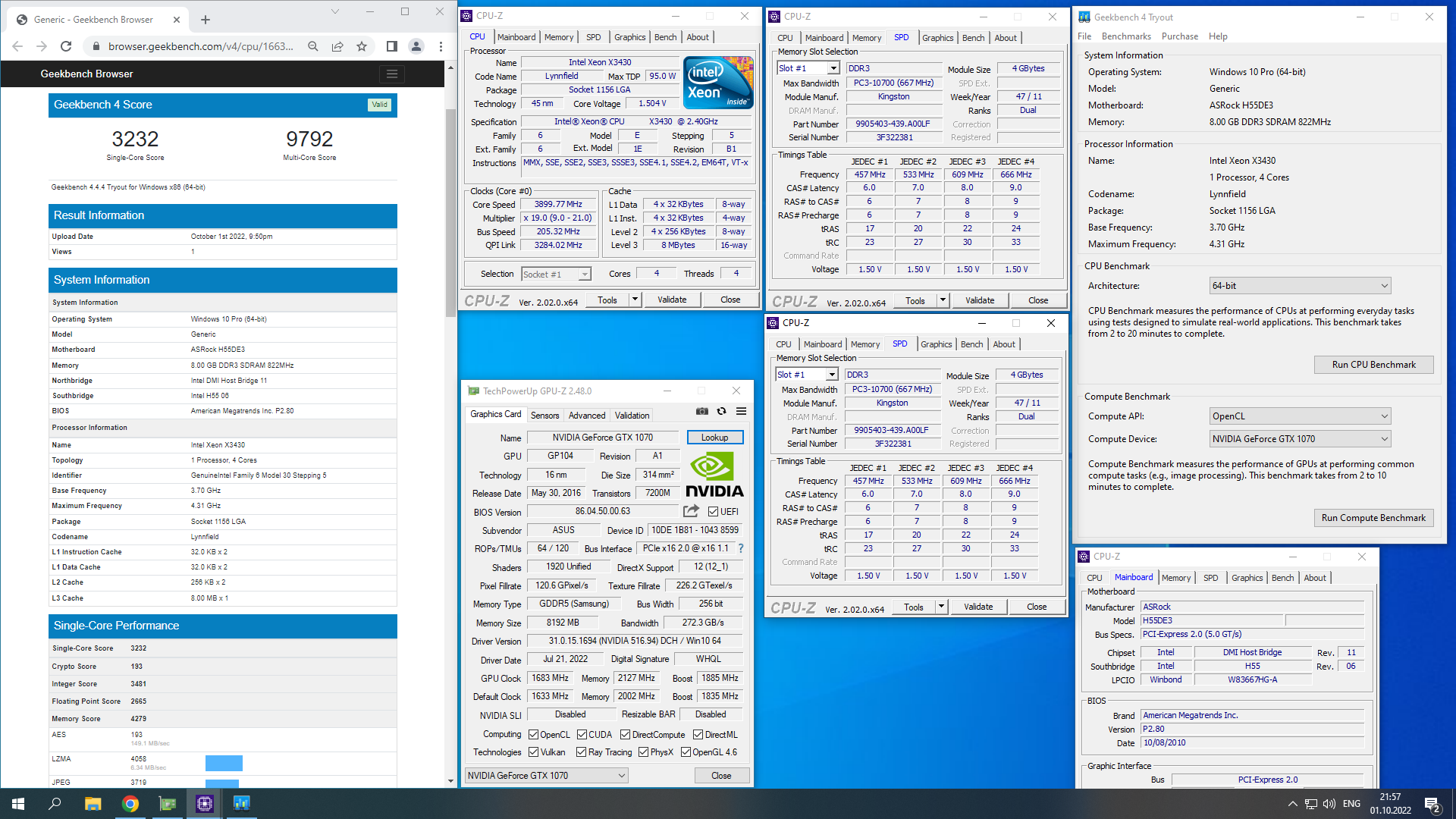
Task: Click Validate in the CPU-Z CPU window
Action: click(x=672, y=300)
